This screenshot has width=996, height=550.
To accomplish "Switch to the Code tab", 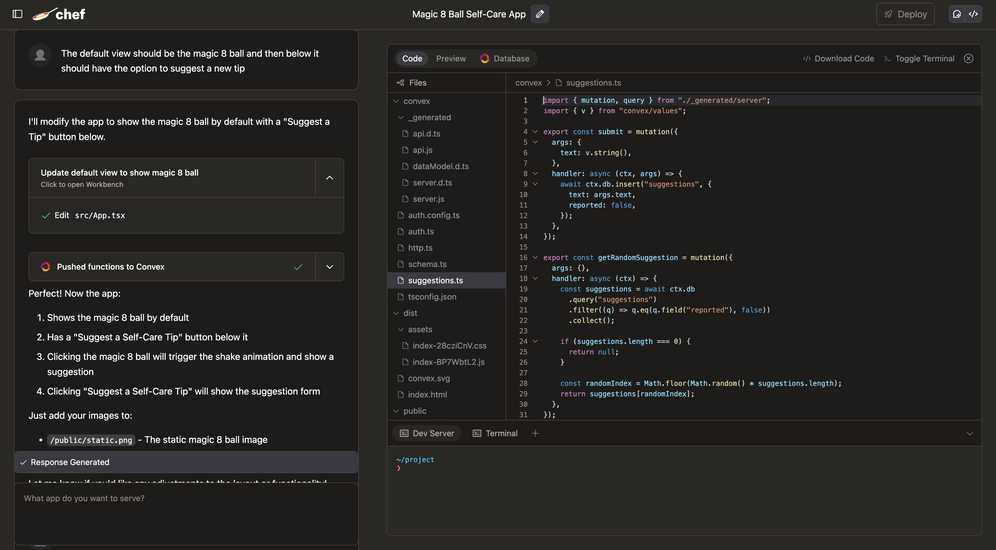I will point(412,58).
